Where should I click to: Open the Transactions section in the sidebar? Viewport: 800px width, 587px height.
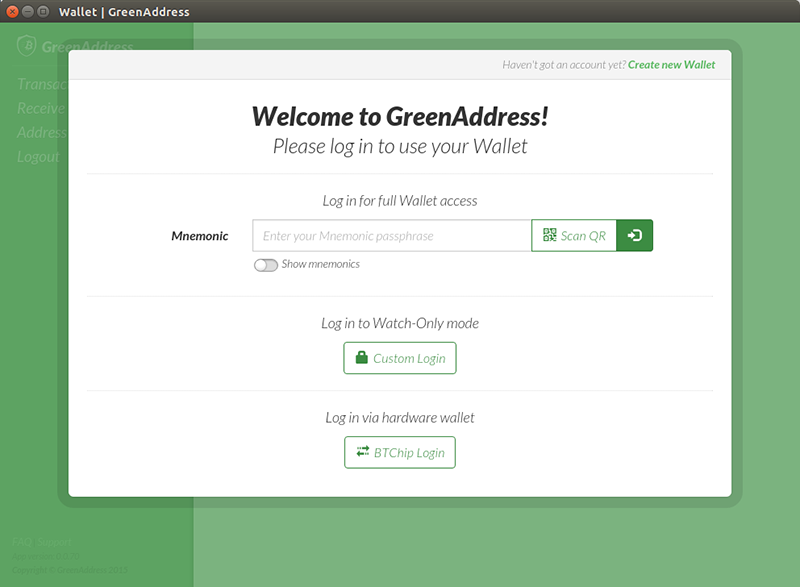(x=40, y=84)
